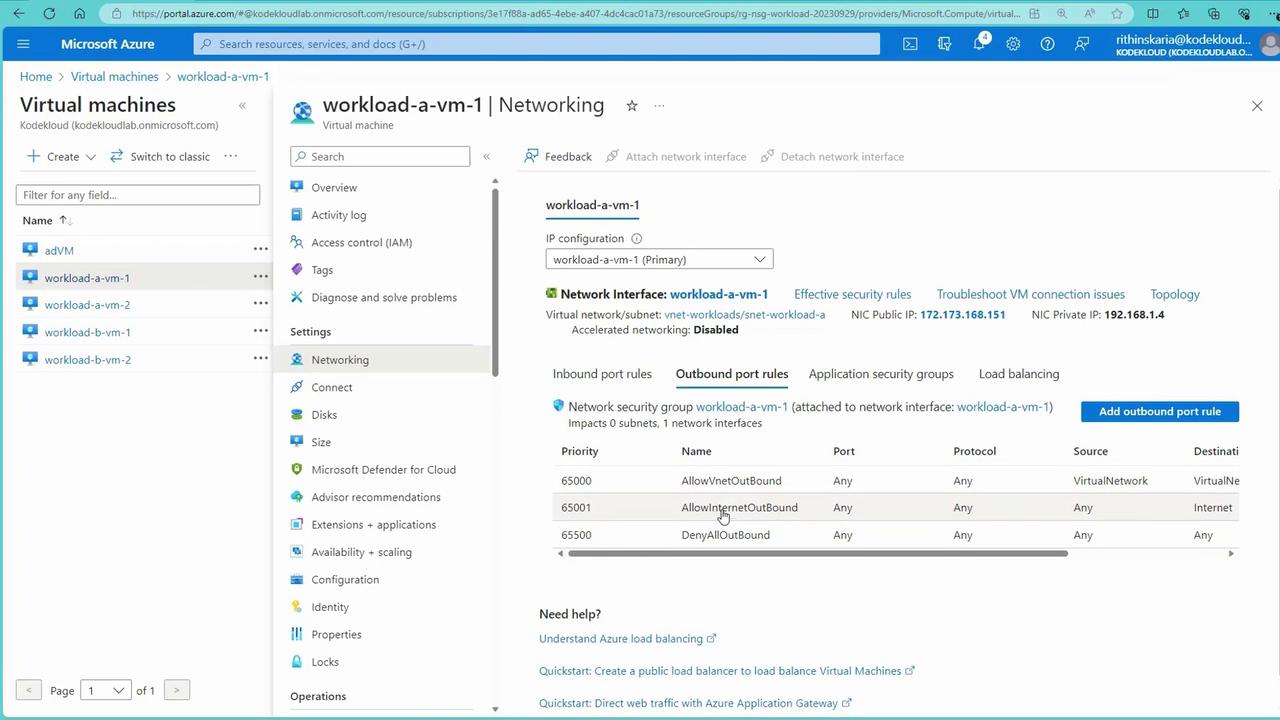Open NIC Public IP 172.173.168.151 link
Viewport: 1280px width, 720px height.
[962, 314]
